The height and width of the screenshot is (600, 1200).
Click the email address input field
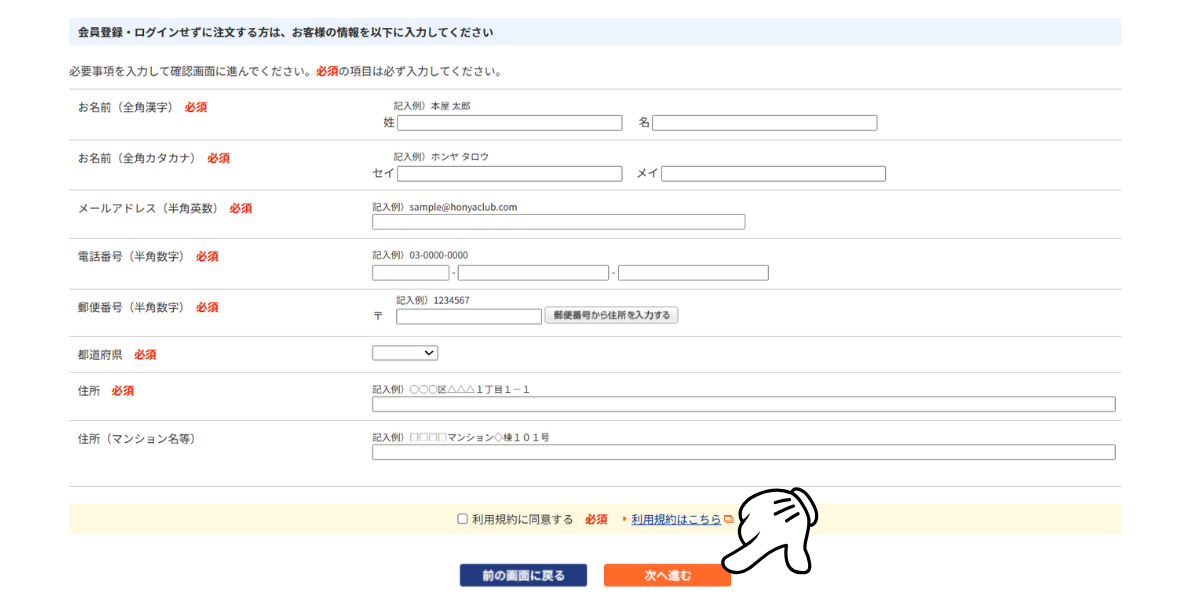pos(558,221)
